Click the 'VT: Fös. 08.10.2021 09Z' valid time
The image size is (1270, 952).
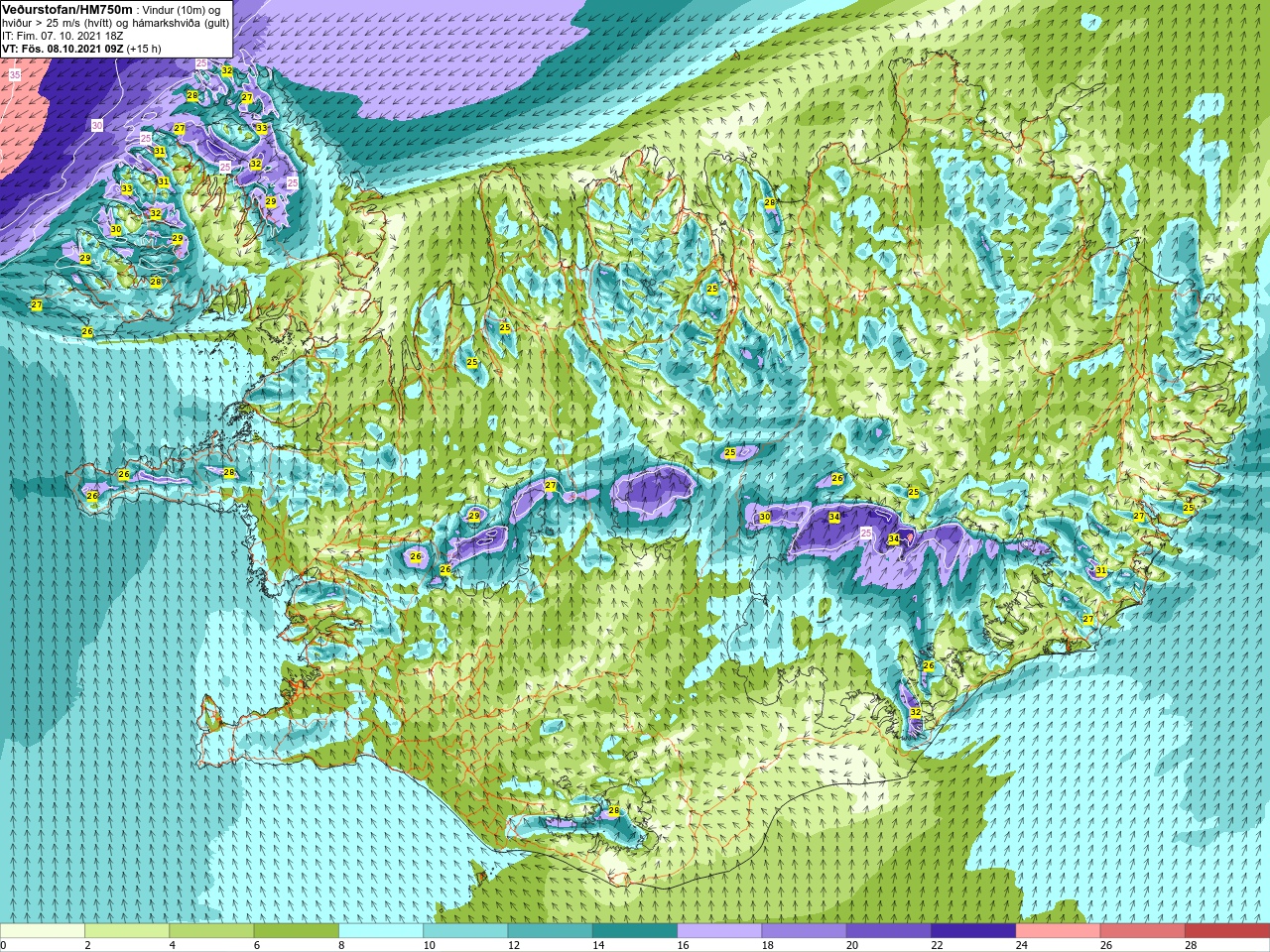pyautogui.click(x=63, y=48)
